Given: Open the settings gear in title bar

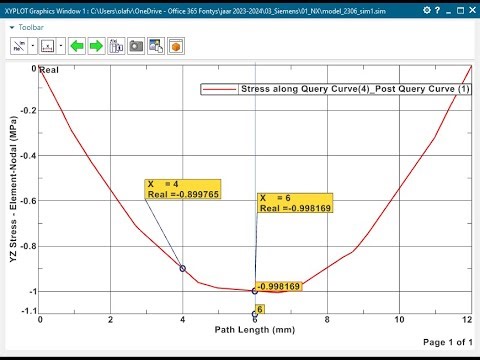Looking at the screenshot, I should 427,10.
